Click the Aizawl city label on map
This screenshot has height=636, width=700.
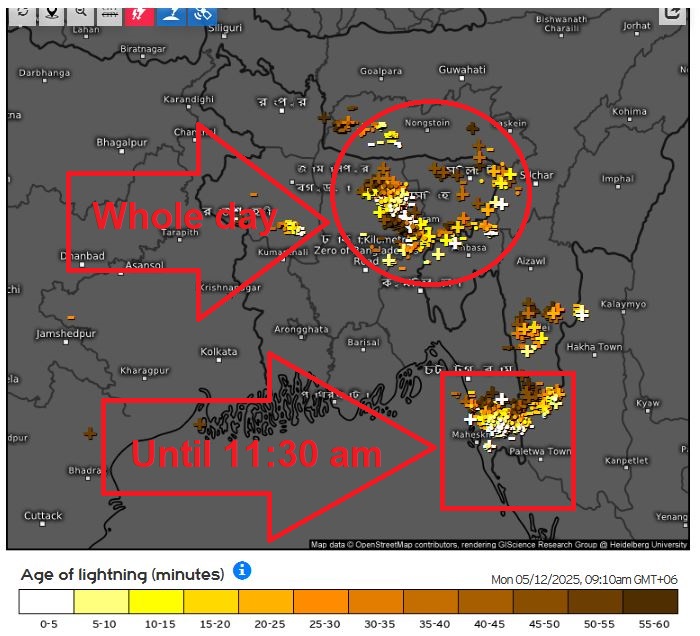pos(531,259)
